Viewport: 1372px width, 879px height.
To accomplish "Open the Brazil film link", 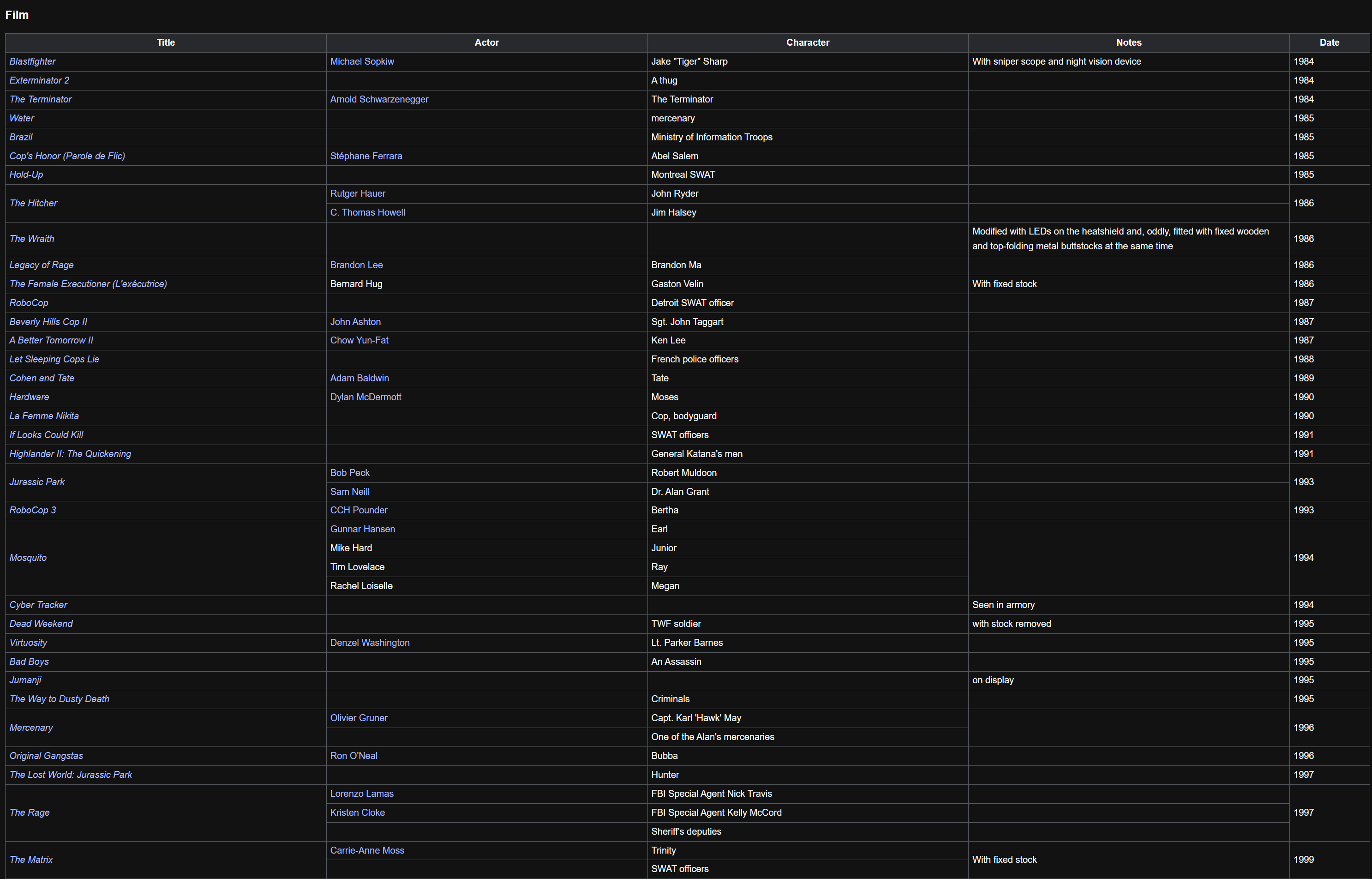I will pyautogui.click(x=21, y=137).
